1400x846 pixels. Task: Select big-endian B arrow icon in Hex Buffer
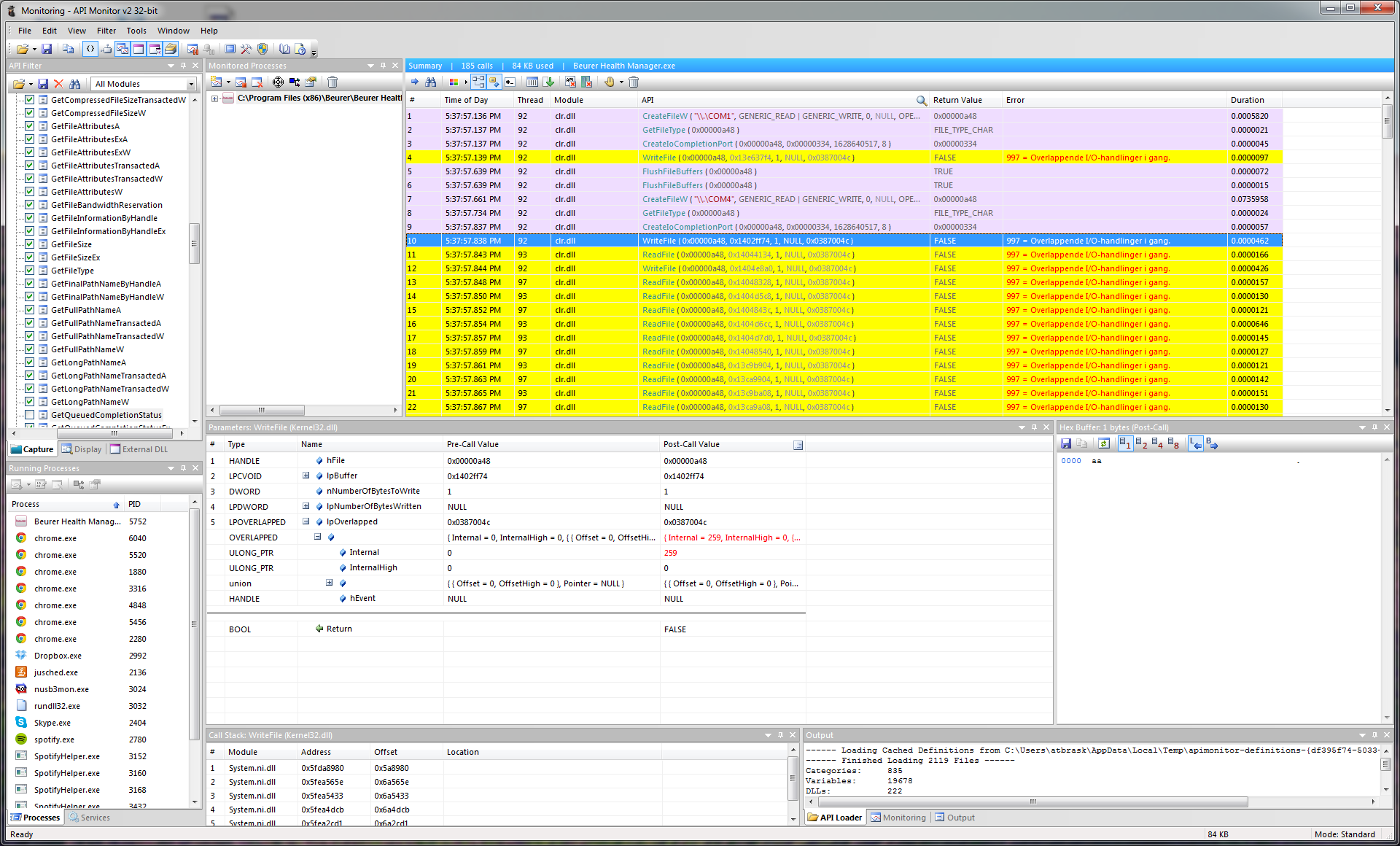1212,443
